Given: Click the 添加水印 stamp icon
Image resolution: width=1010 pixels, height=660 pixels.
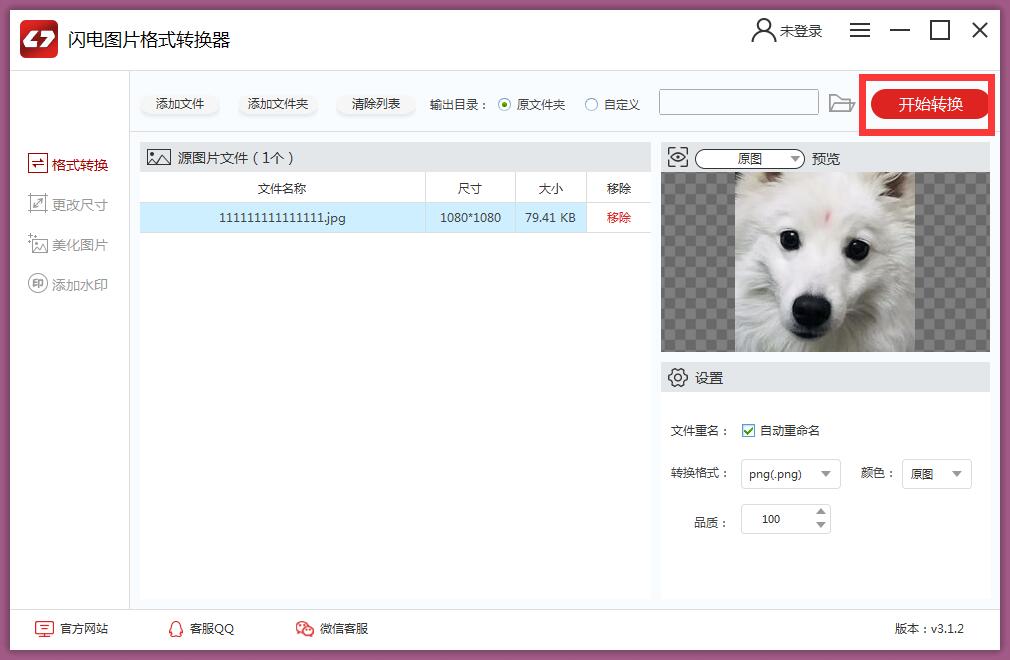Looking at the screenshot, I should 37,283.
